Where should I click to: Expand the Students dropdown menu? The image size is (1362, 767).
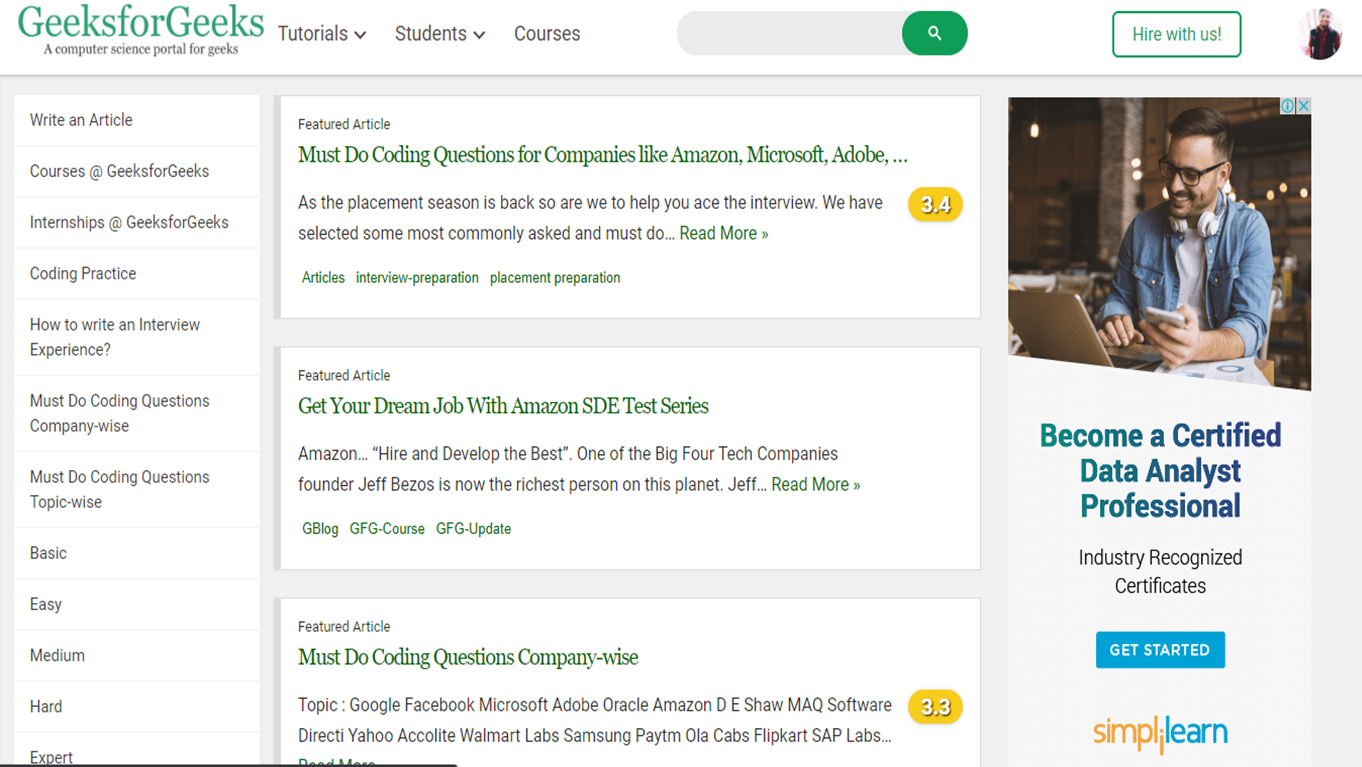coord(440,34)
